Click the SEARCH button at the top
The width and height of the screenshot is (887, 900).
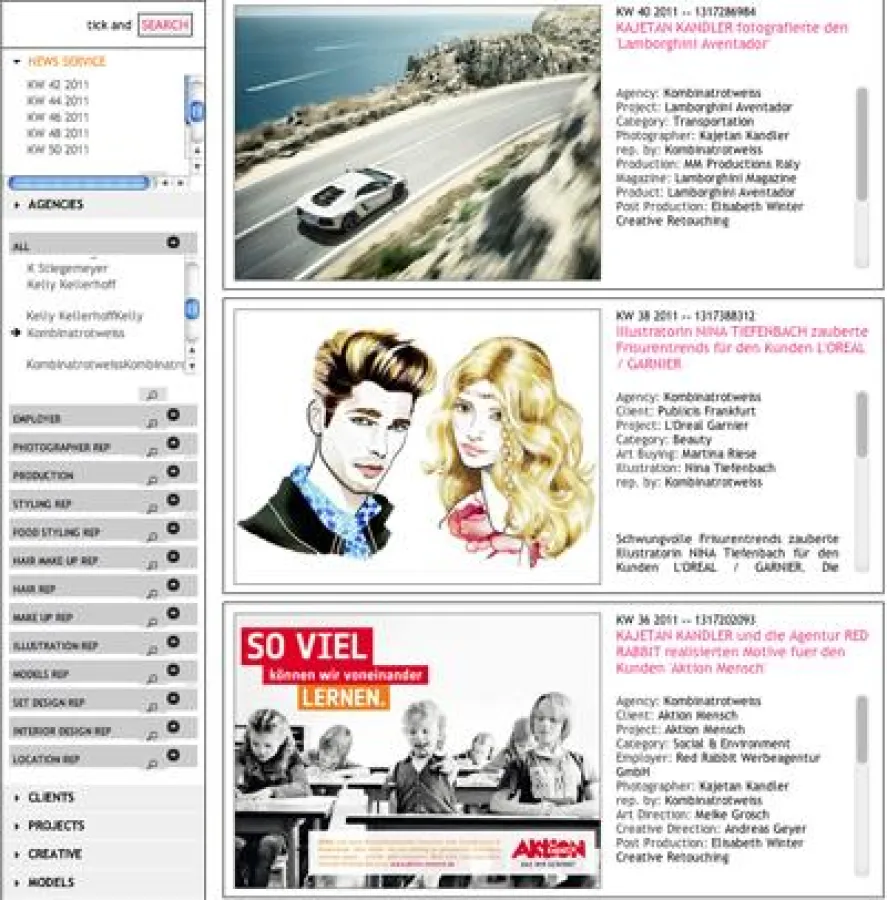coord(163,25)
